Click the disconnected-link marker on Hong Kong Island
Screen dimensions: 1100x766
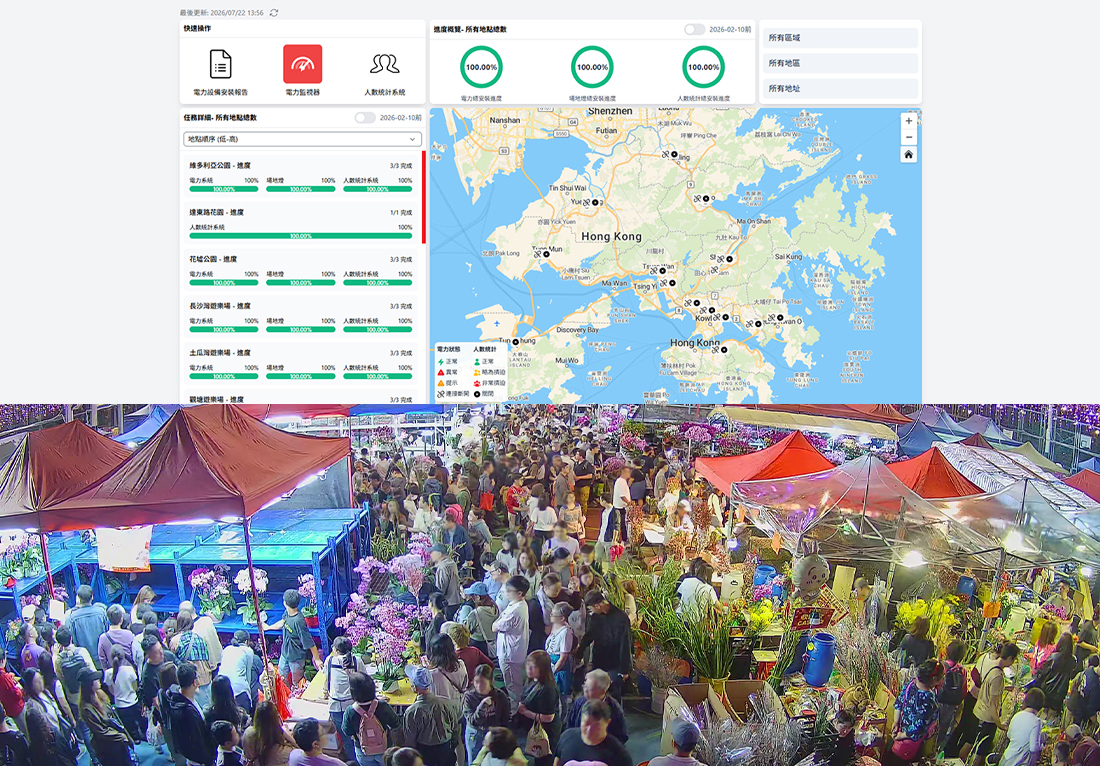[x=715, y=349]
